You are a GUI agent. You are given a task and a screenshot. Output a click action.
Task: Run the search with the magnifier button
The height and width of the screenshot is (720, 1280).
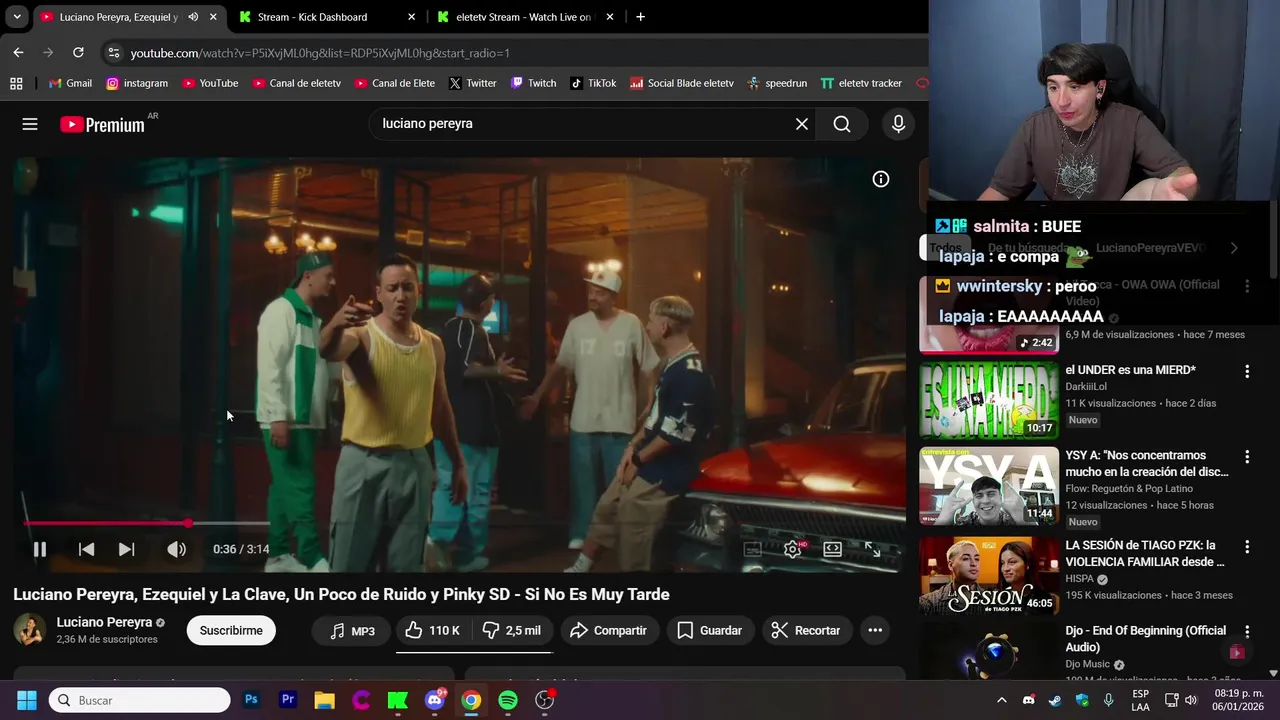point(842,124)
